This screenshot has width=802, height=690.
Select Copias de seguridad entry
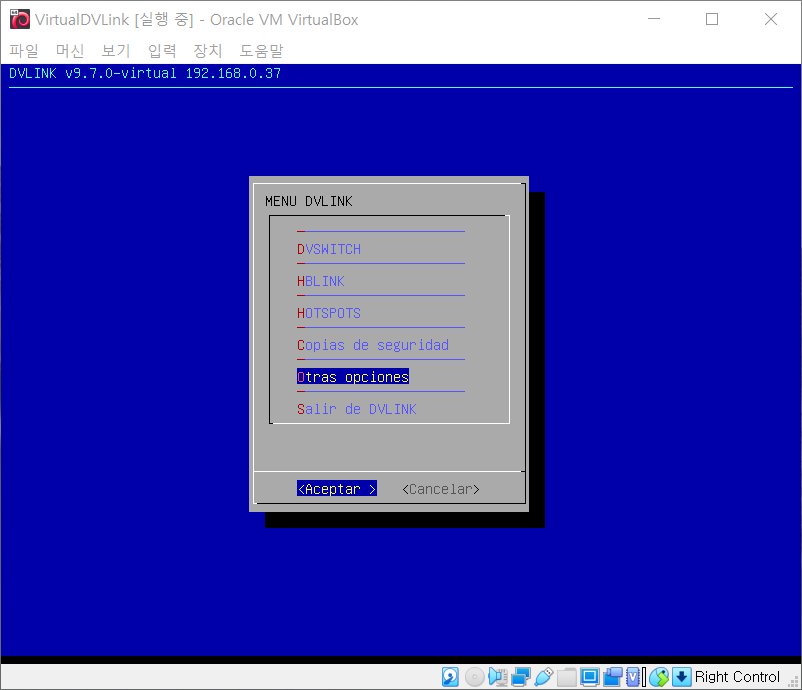pyautogui.click(x=373, y=345)
